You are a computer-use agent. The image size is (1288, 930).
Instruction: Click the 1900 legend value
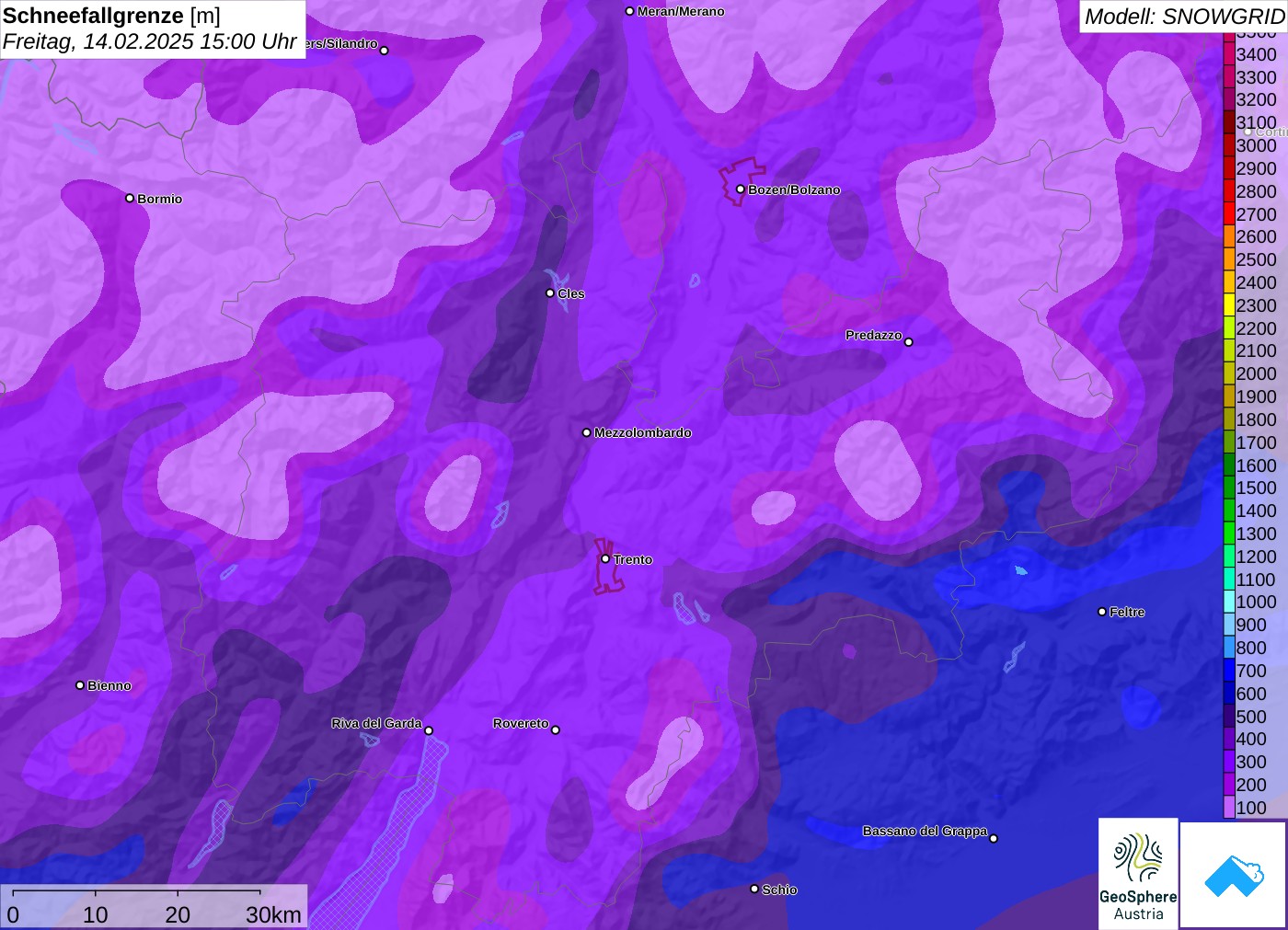pos(1257,396)
